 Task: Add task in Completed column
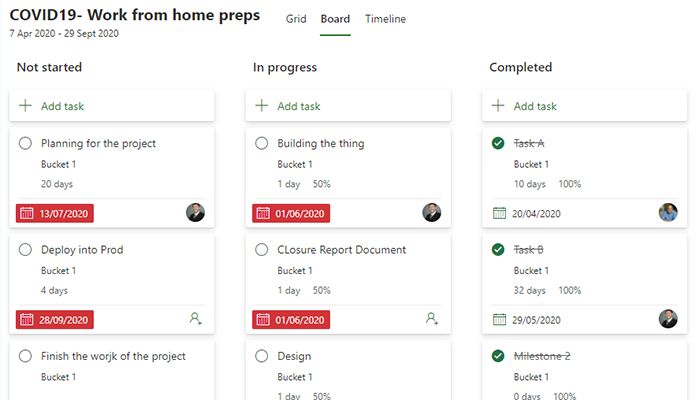[x=535, y=106]
